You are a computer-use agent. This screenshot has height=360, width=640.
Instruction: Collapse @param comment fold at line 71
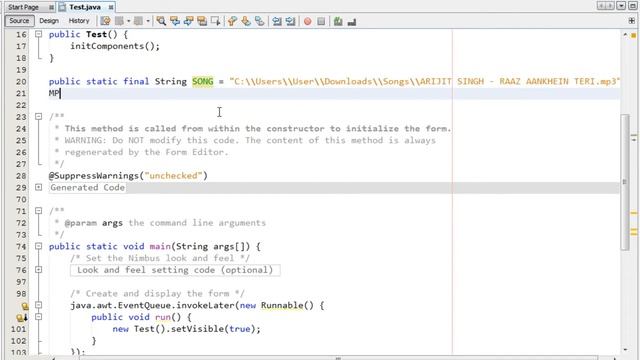pyautogui.click(x=38, y=211)
